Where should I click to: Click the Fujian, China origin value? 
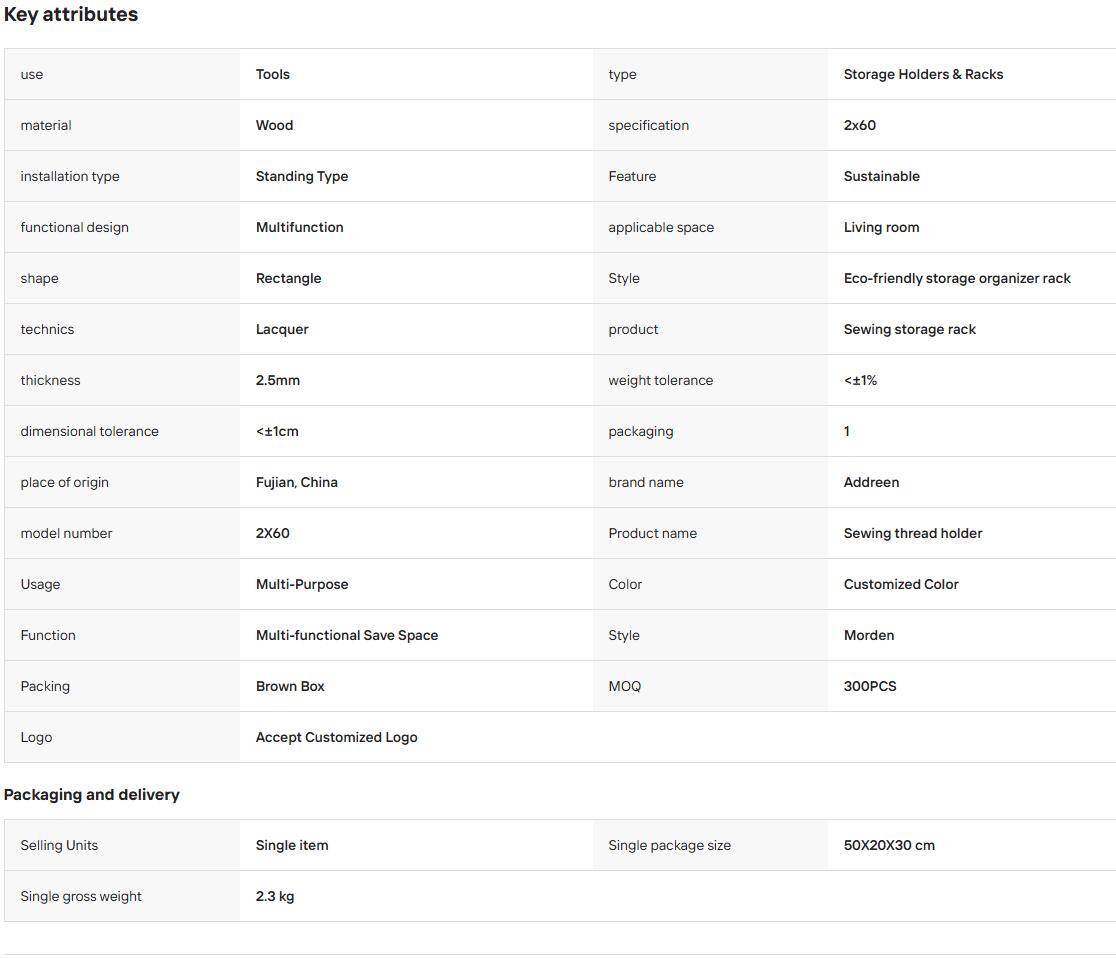[296, 483]
